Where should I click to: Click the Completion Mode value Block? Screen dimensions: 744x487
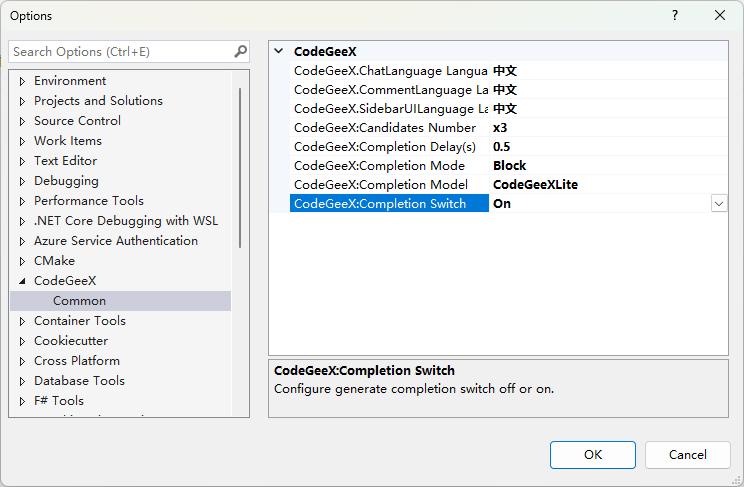click(510, 166)
